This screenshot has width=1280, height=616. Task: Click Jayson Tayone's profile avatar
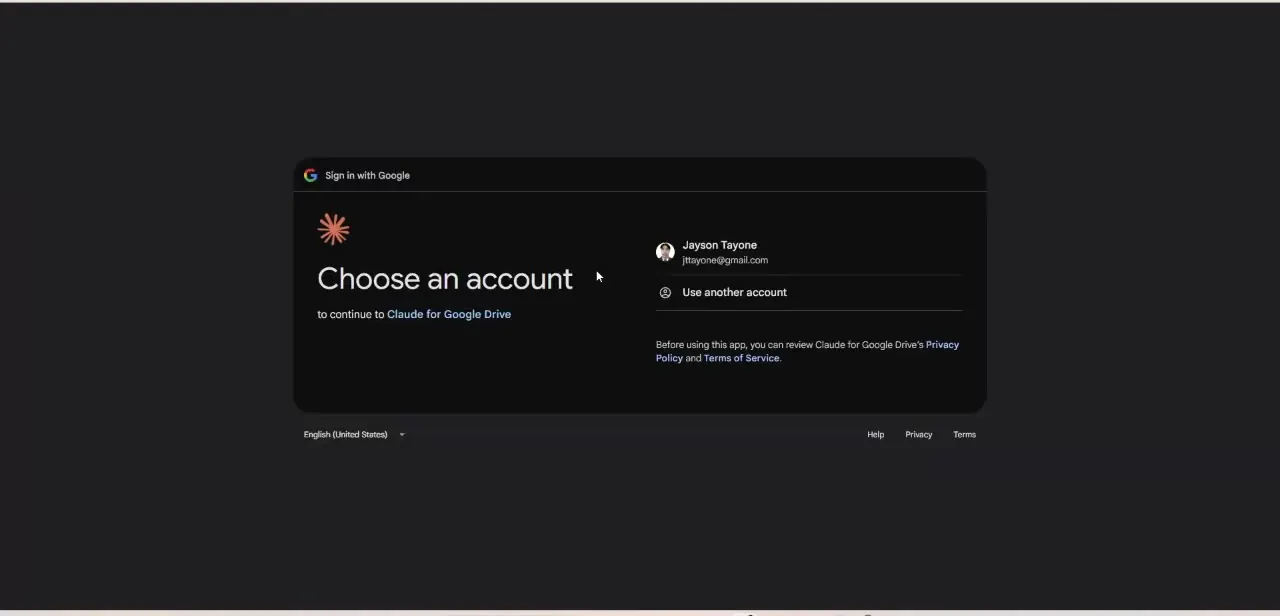665,252
